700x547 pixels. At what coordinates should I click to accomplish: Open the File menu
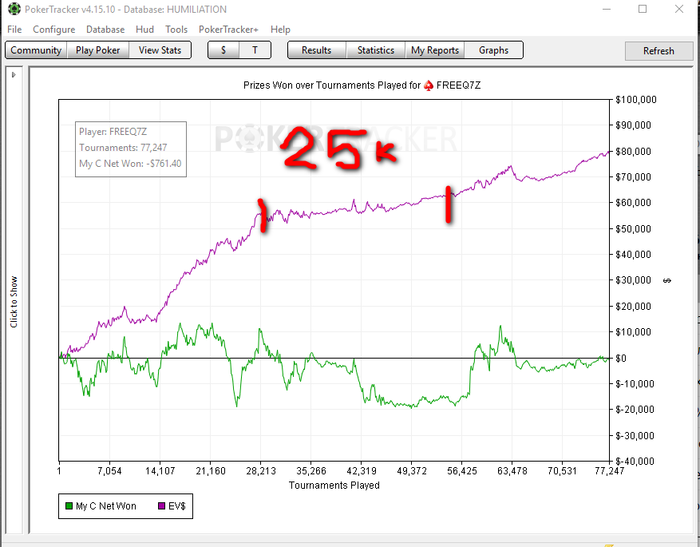(14, 29)
